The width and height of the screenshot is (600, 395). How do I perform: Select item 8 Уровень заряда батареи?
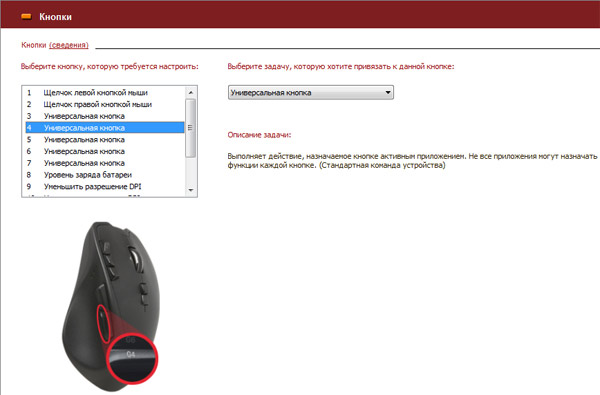[104, 175]
